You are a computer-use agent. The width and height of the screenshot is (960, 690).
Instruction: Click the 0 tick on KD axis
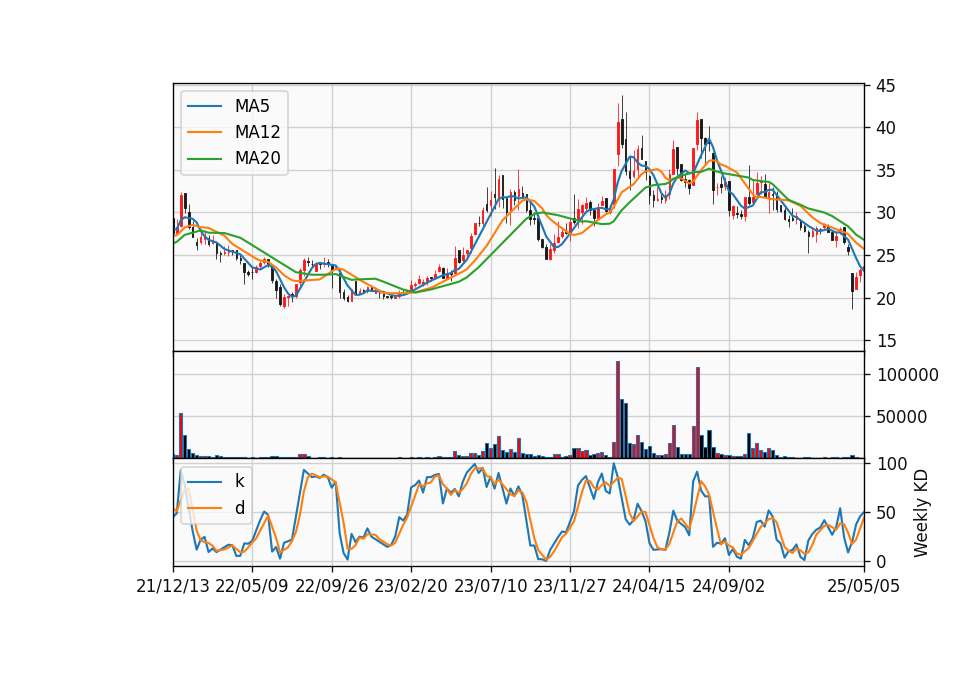pos(882,561)
